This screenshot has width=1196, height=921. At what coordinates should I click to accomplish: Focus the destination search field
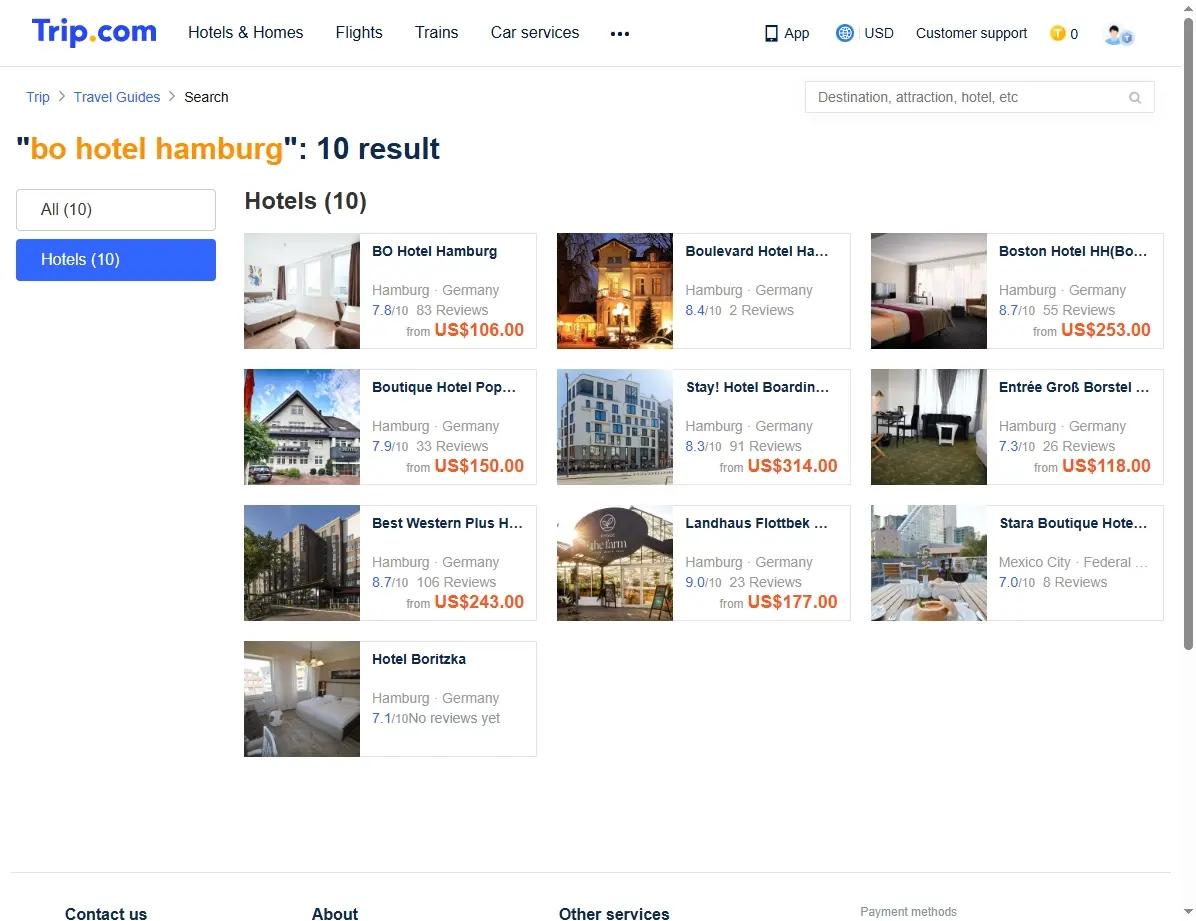(x=979, y=97)
